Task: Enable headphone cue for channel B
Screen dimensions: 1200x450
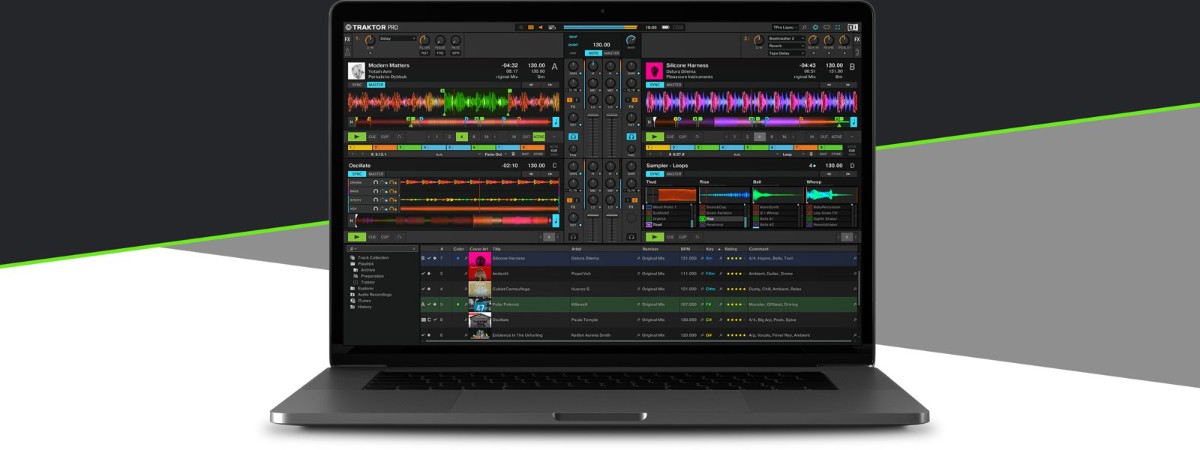Action: pyautogui.click(x=631, y=137)
